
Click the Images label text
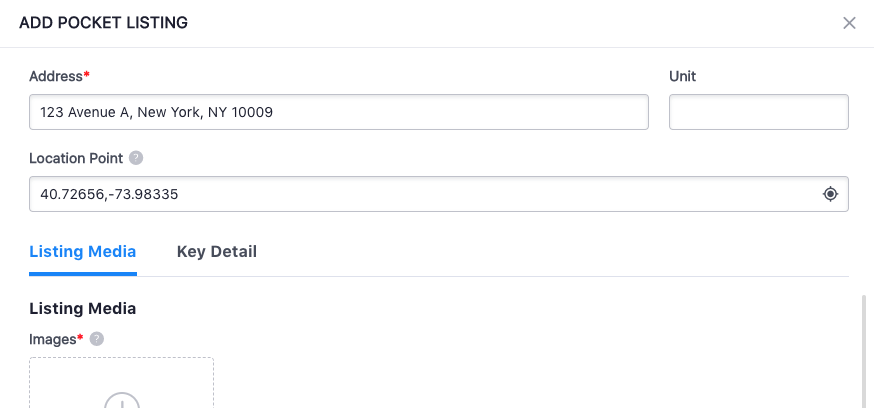[x=52, y=339]
